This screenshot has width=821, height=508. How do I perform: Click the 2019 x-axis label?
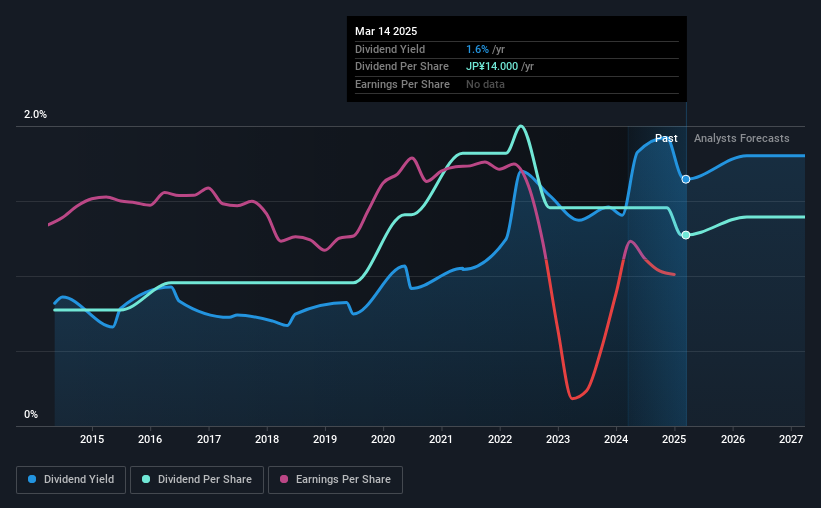click(x=325, y=439)
